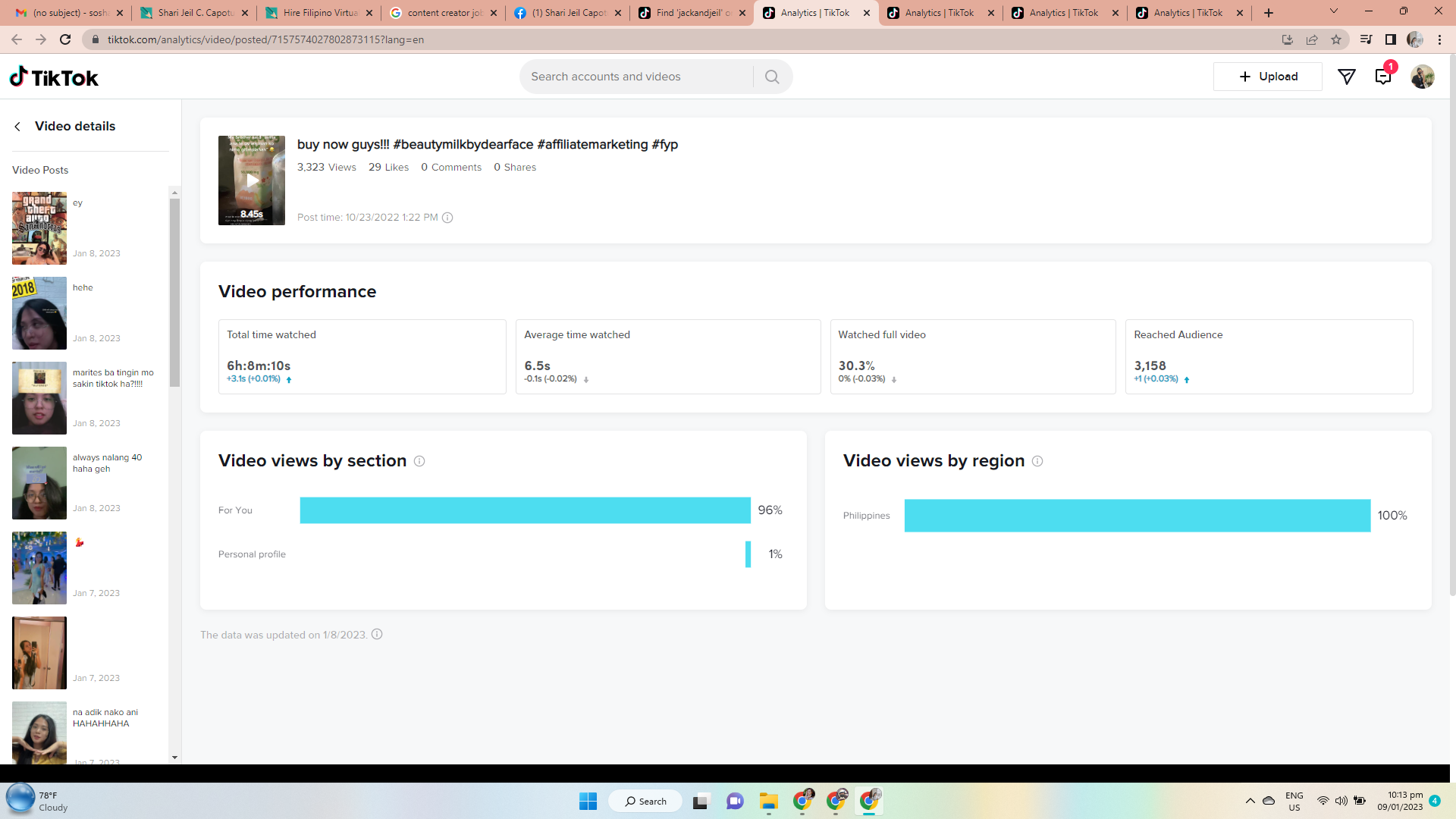
Task: Click the Upload button
Action: (1267, 77)
